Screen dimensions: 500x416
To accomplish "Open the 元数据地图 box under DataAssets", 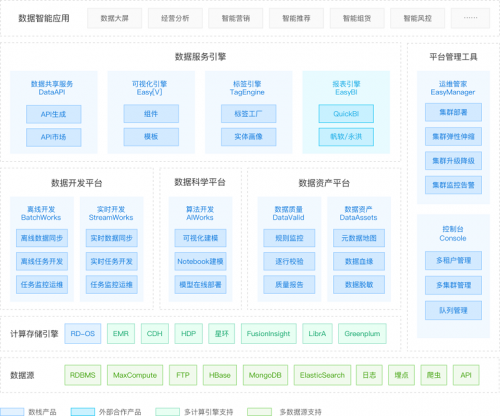I will 359,238.
